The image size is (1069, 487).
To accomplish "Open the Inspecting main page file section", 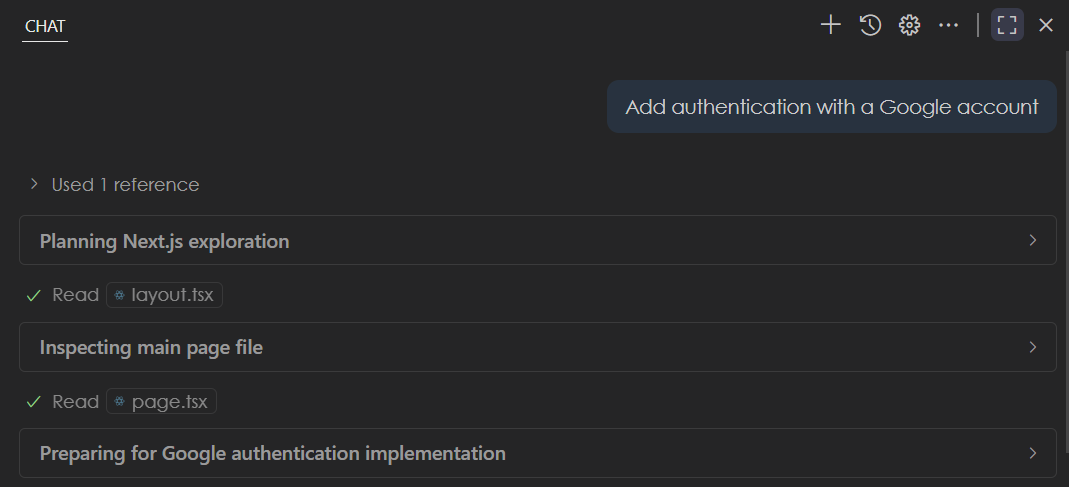I will [x=151, y=348].
